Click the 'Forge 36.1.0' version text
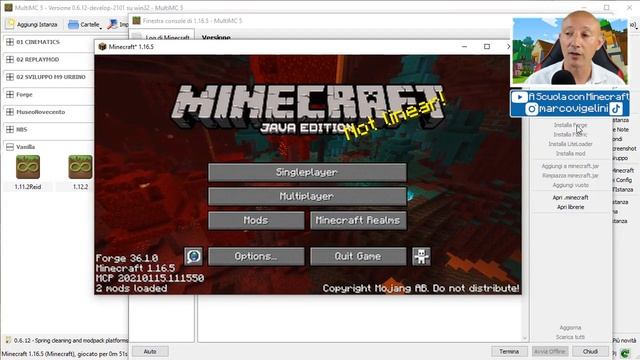640x360 pixels. (127, 258)
